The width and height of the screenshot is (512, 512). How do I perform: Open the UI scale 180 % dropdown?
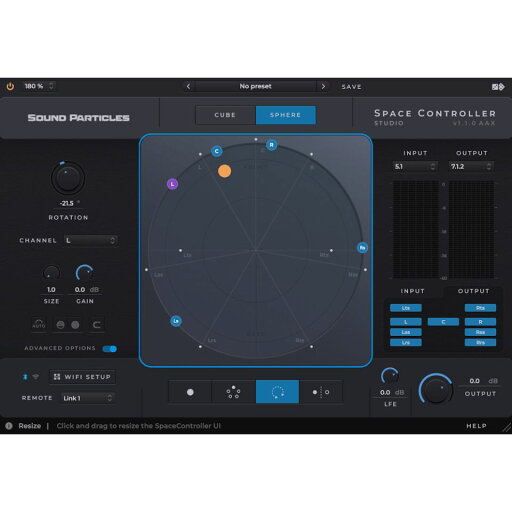[x=39, y=86]
